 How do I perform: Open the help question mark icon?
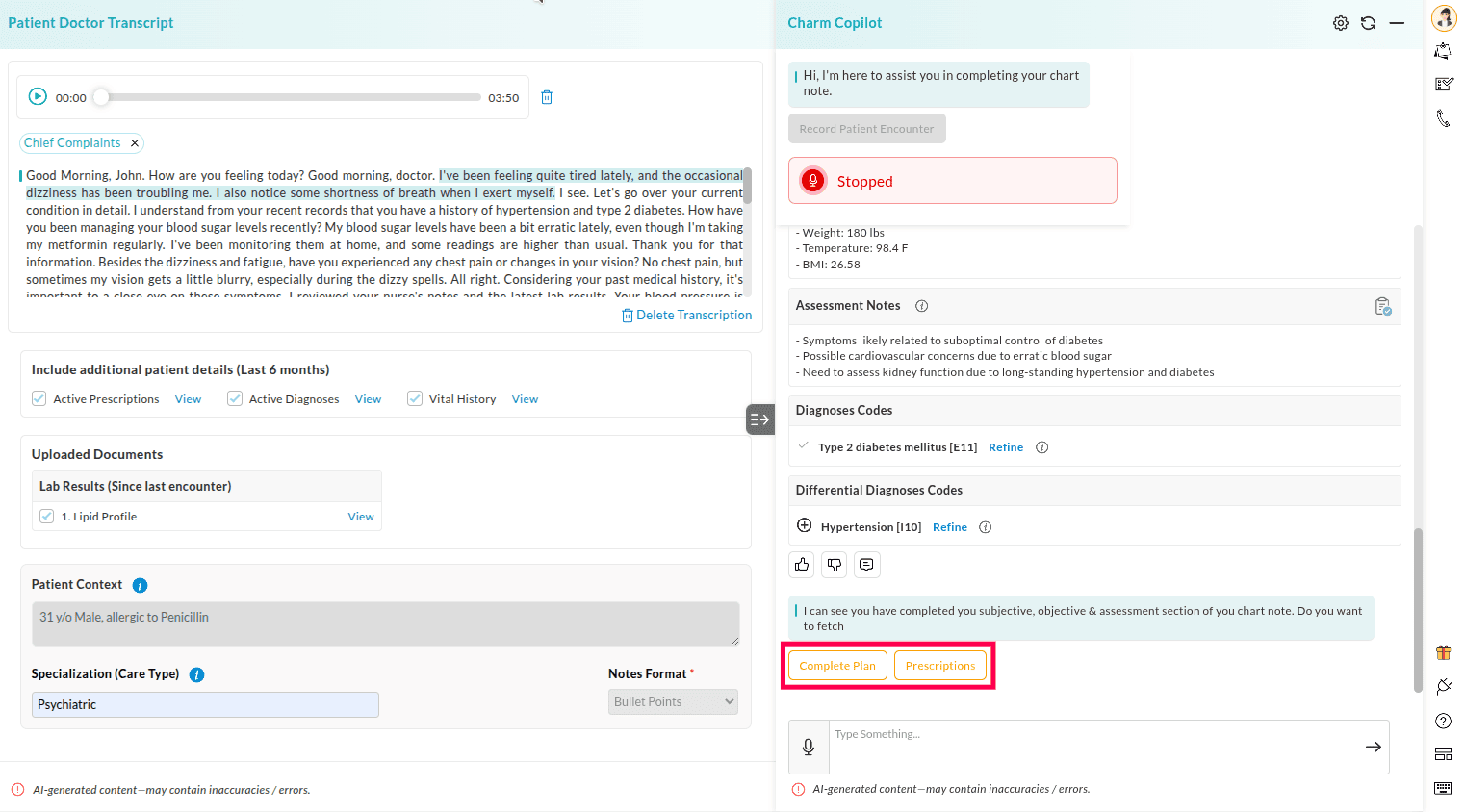(1443, 721)
